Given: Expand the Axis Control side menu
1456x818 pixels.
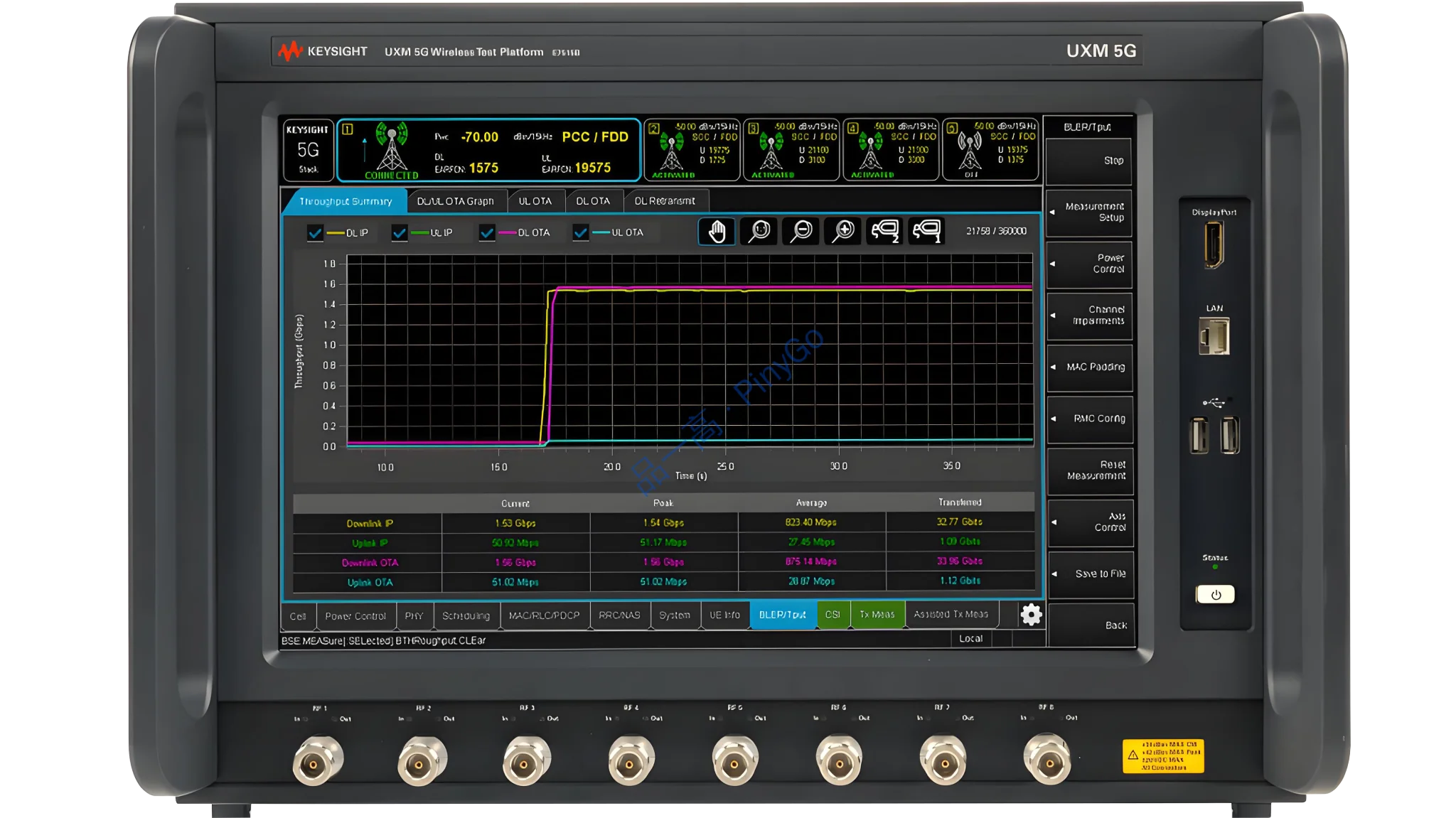Looking at the screenshot, I should tap(1090, 522).
